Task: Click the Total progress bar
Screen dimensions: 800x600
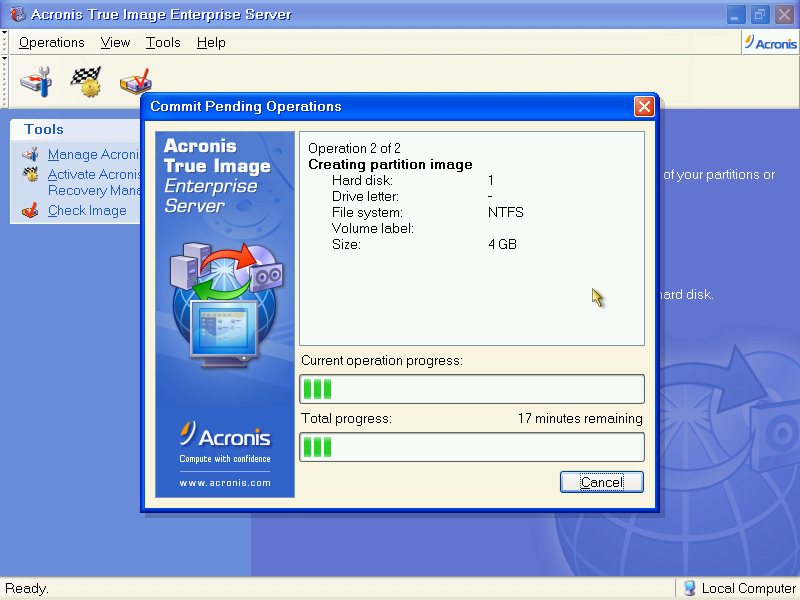Action: 472,447
